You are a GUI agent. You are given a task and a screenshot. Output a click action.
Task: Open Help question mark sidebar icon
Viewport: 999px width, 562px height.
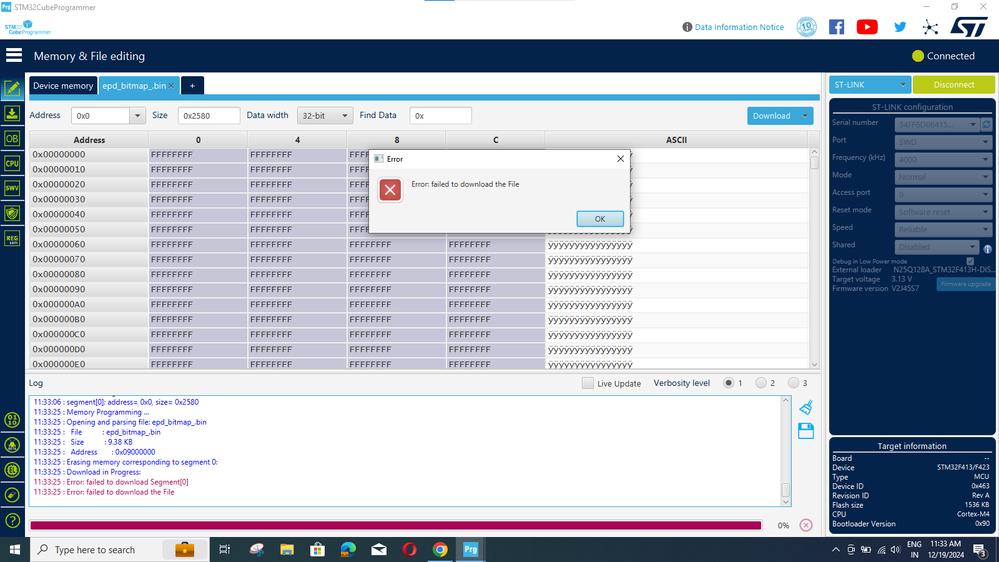click(x=12, y=520)
